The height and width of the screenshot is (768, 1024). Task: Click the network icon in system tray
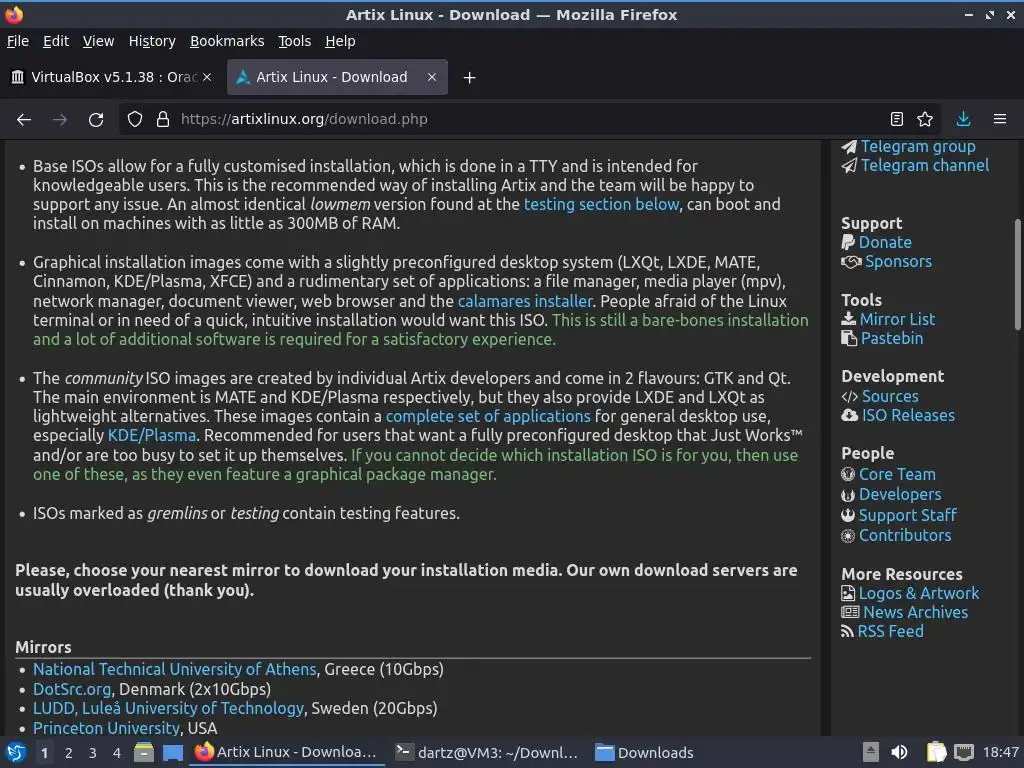[963, 752]
